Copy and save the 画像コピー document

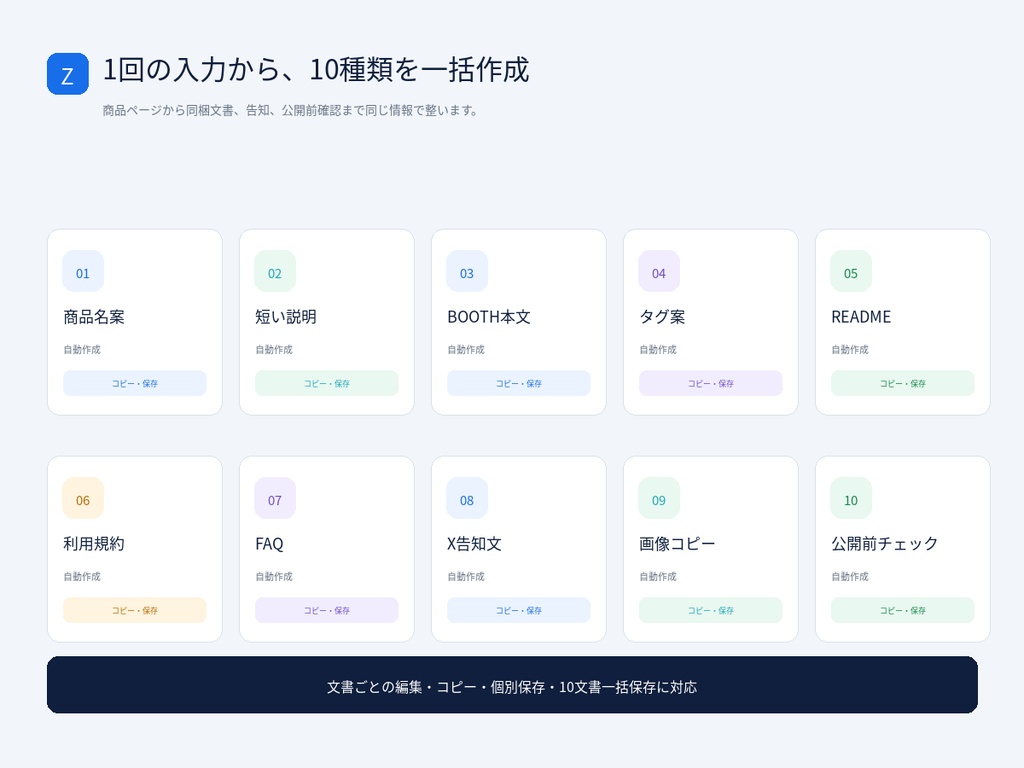[711, 611]
